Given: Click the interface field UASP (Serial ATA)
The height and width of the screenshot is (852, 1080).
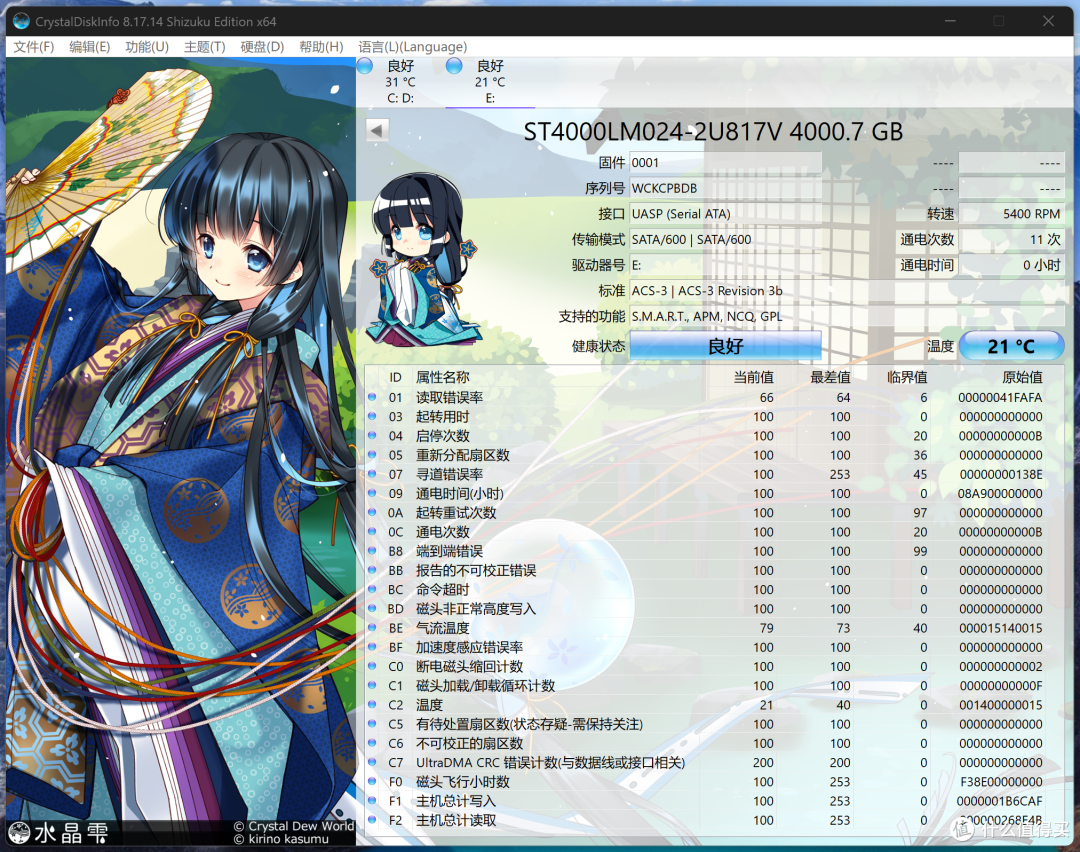Looking at the screenshot, I should point(725,214).
